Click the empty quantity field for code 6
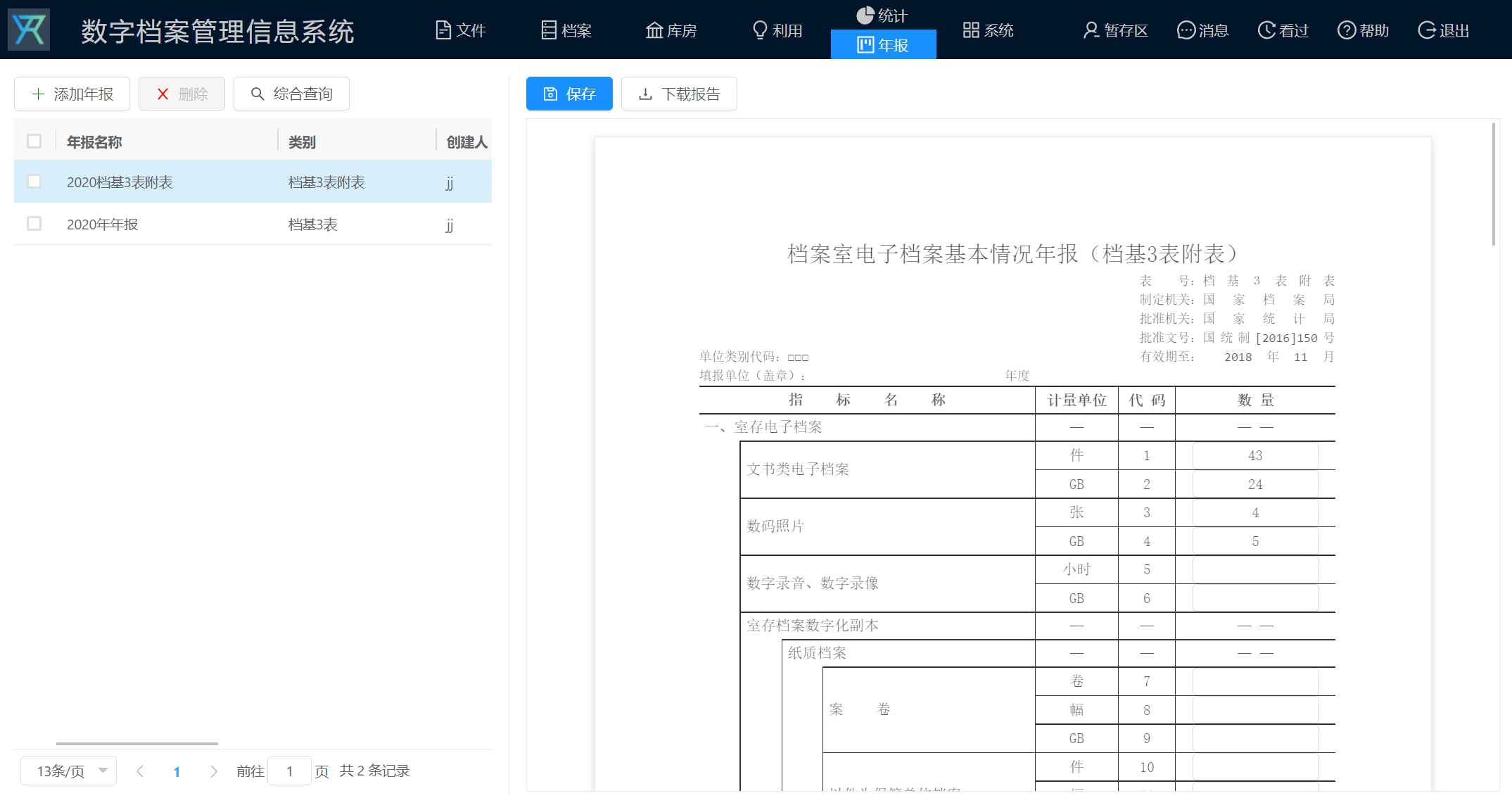This screenshot has height=810, width=1512. click(x=1255, y=598)
